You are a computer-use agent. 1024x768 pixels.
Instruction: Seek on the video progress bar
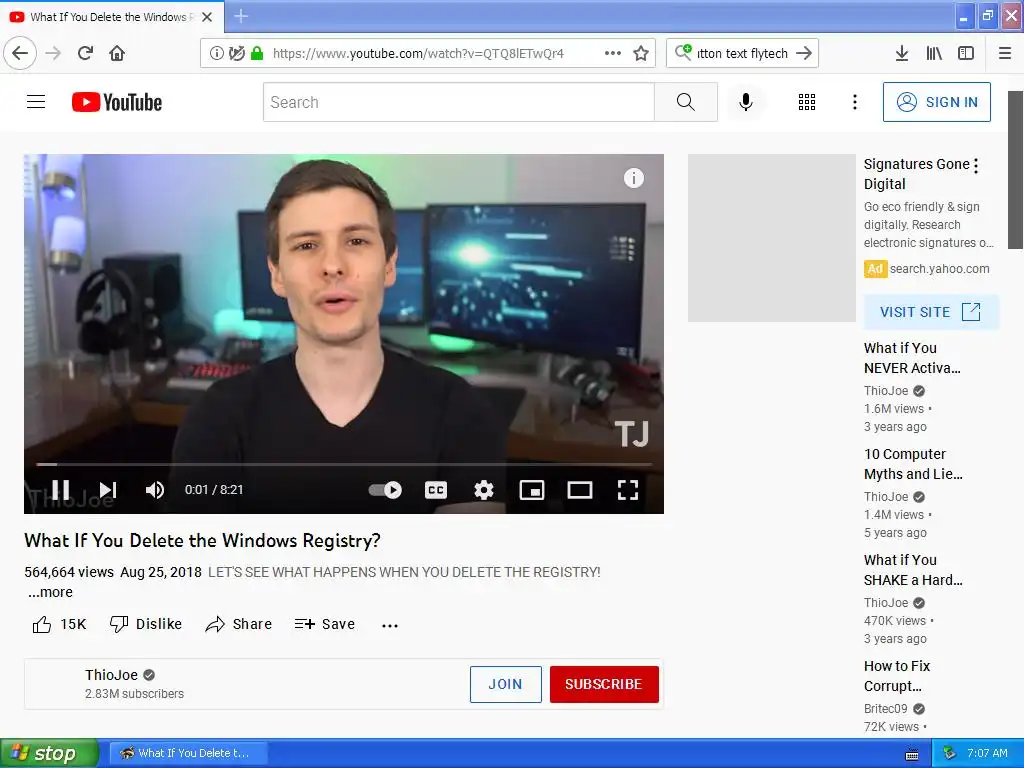pos(344,464)
